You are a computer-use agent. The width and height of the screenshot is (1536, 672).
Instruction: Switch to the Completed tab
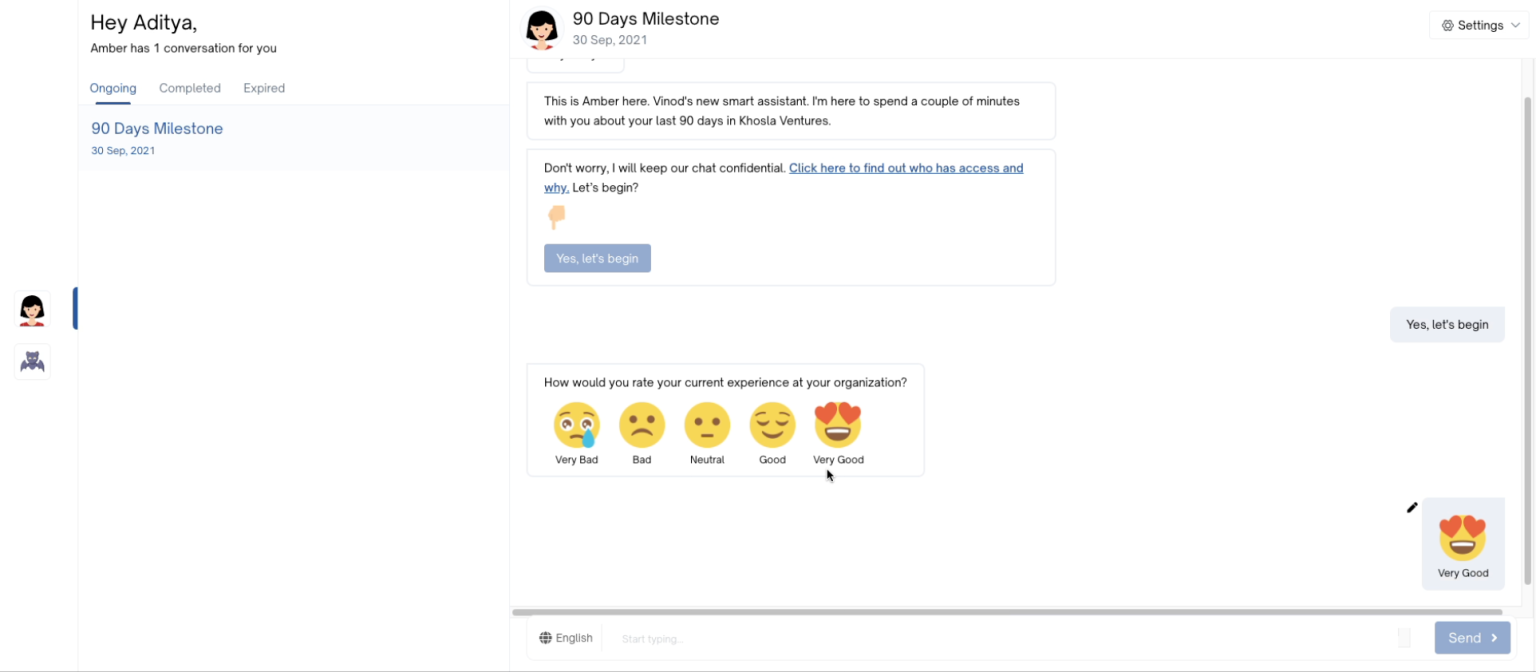(190, 88)
